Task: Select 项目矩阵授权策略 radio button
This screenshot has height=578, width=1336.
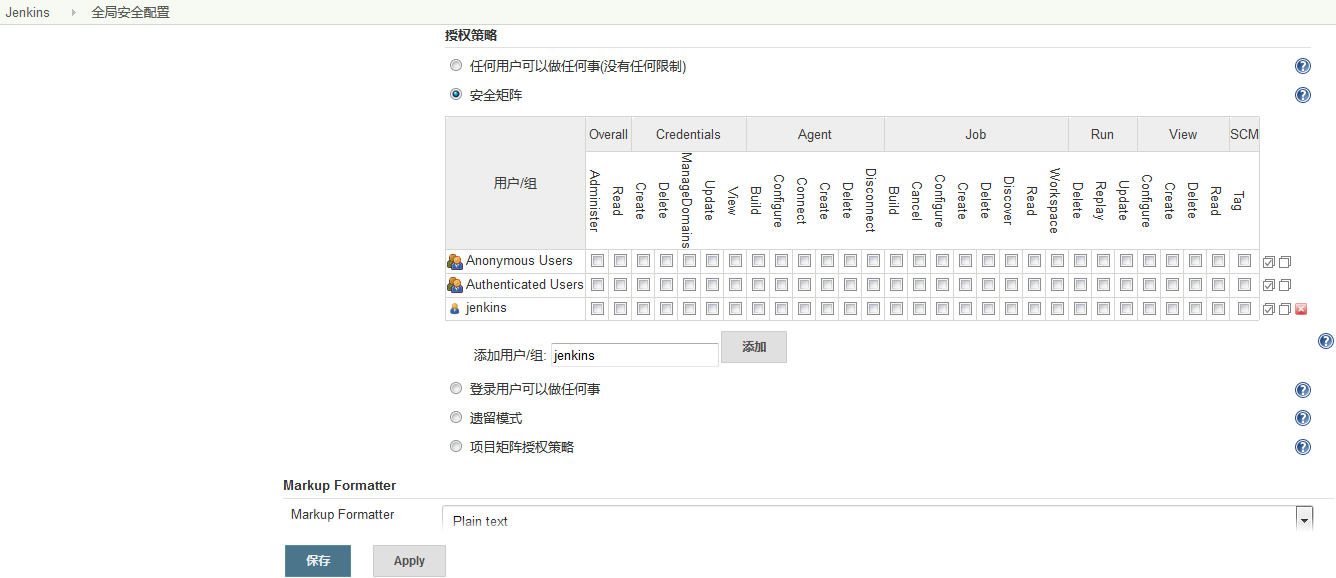Action: pos(456,447)
